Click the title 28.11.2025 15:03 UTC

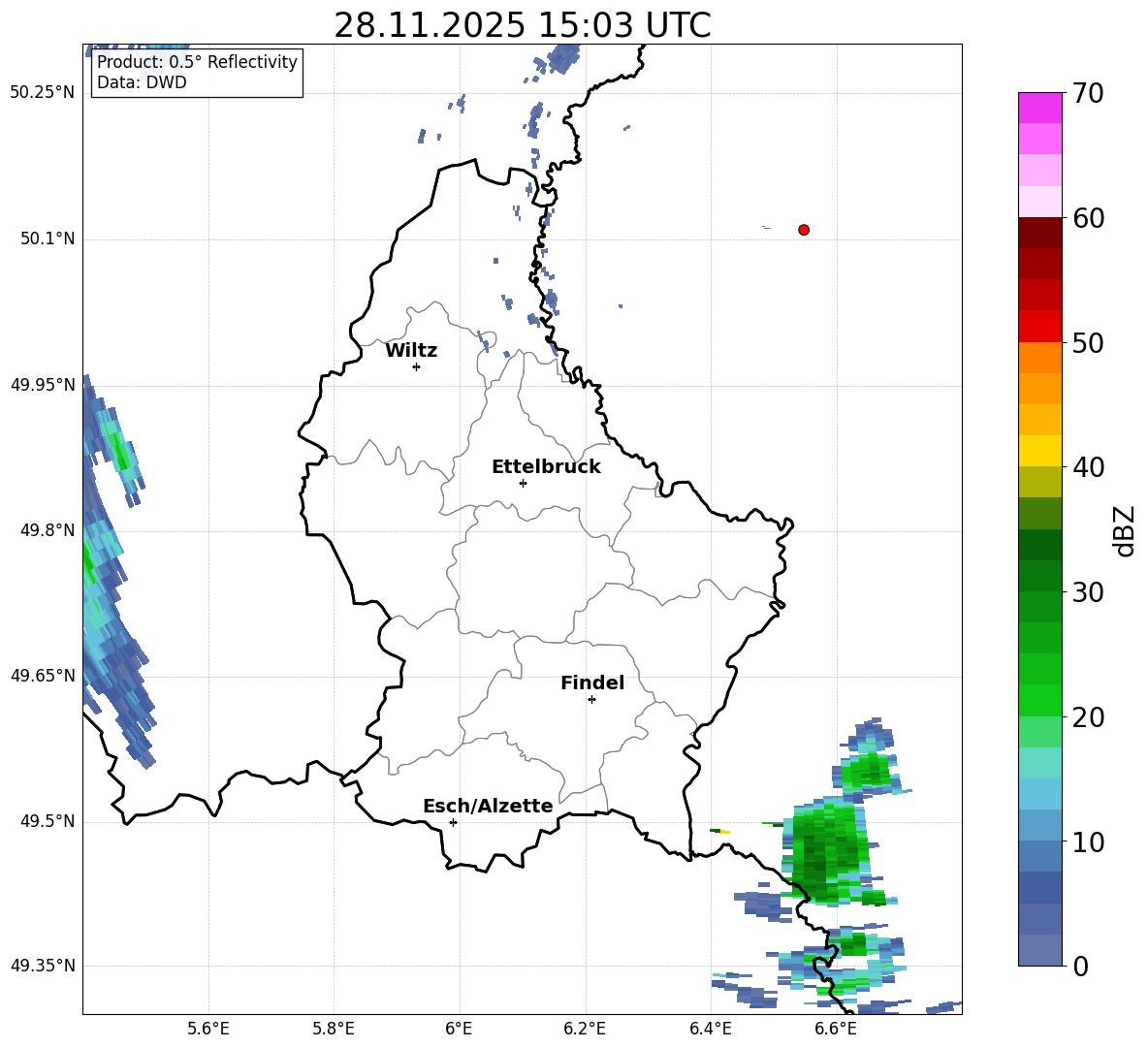click(523, 25)
